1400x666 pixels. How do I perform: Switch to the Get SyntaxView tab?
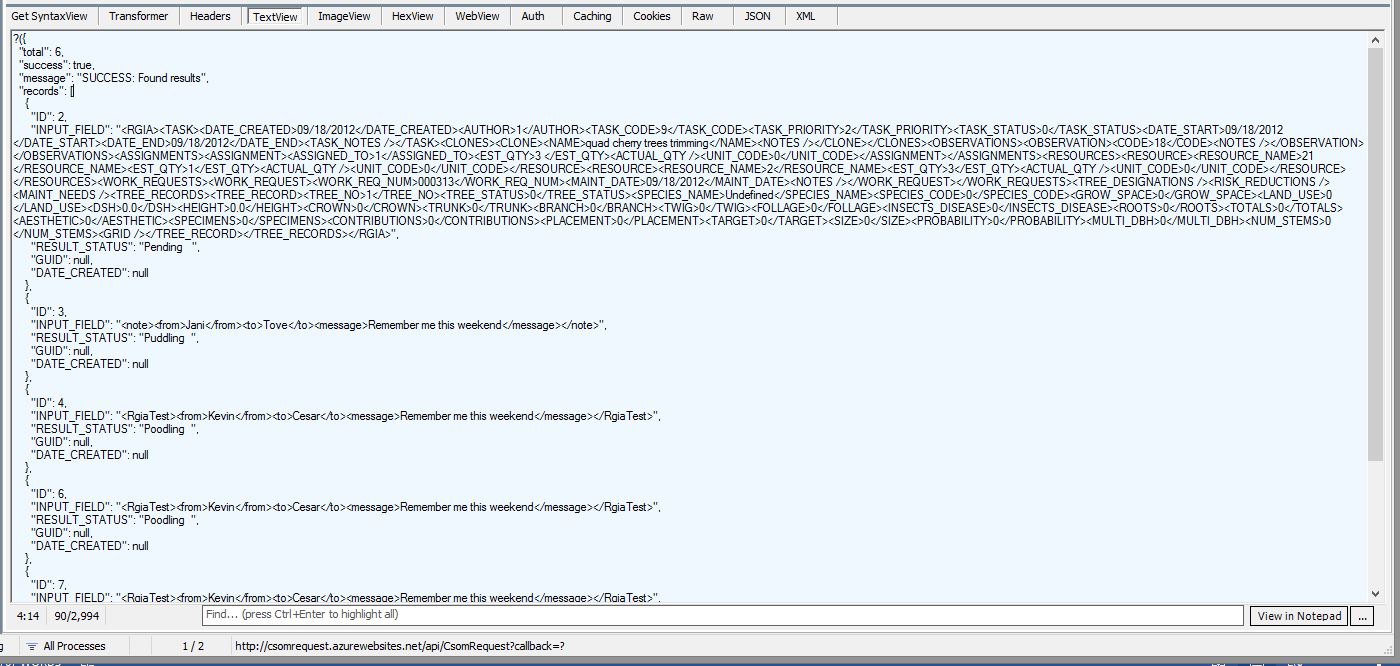pyautogui.click(x=49, y=16)
